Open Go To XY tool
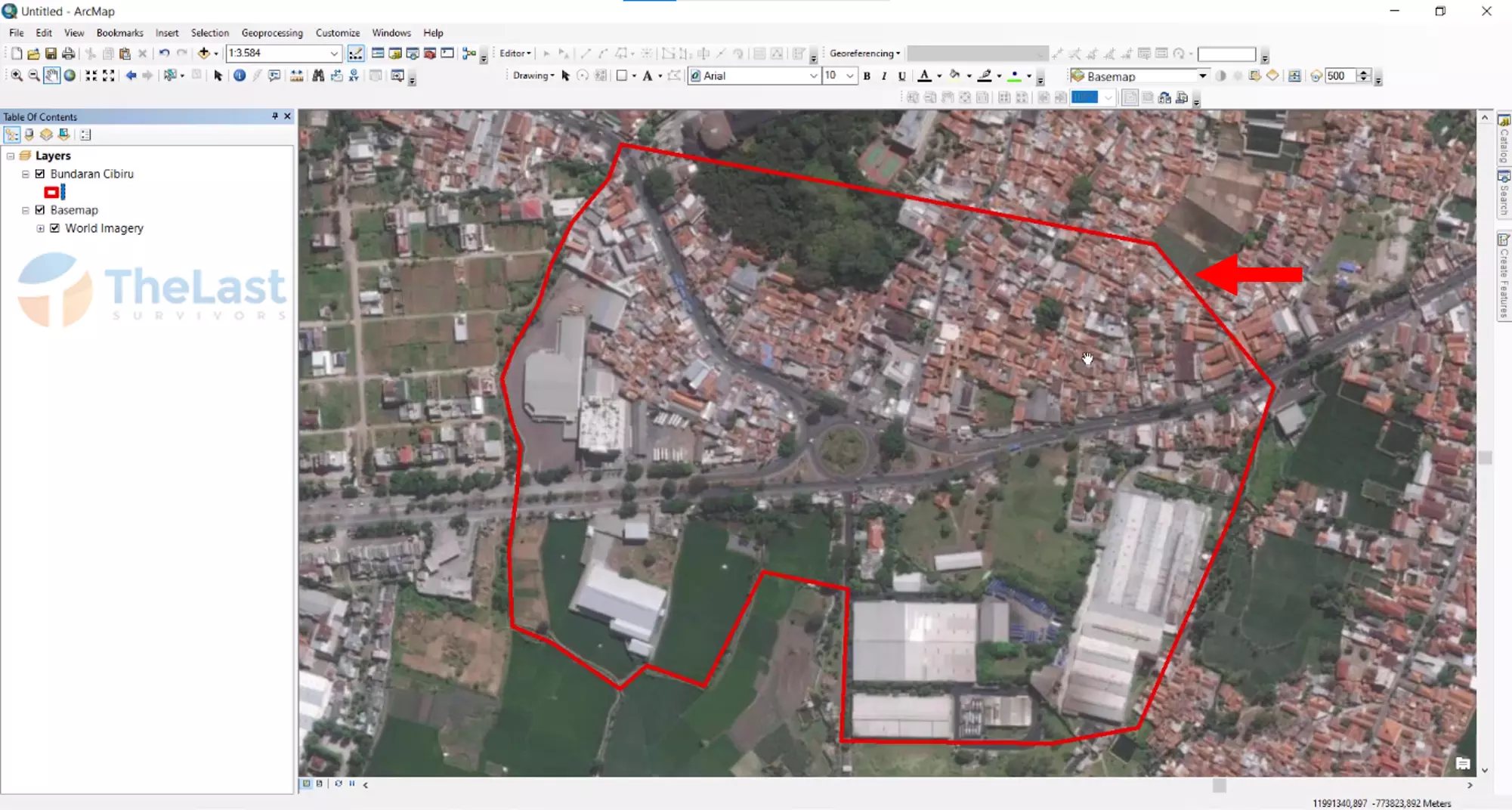The image size is (1512, 810). coord(354,76)
